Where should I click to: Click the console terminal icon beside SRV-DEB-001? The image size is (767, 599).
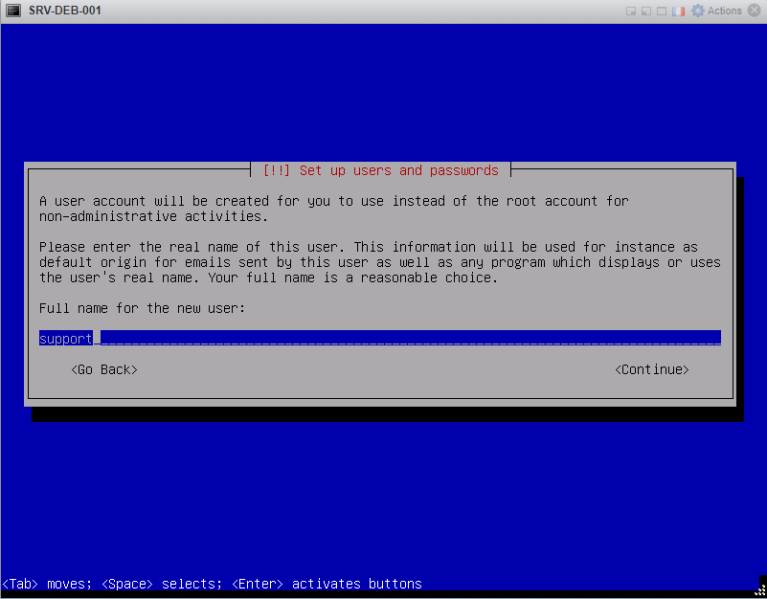tap(13, 10)
